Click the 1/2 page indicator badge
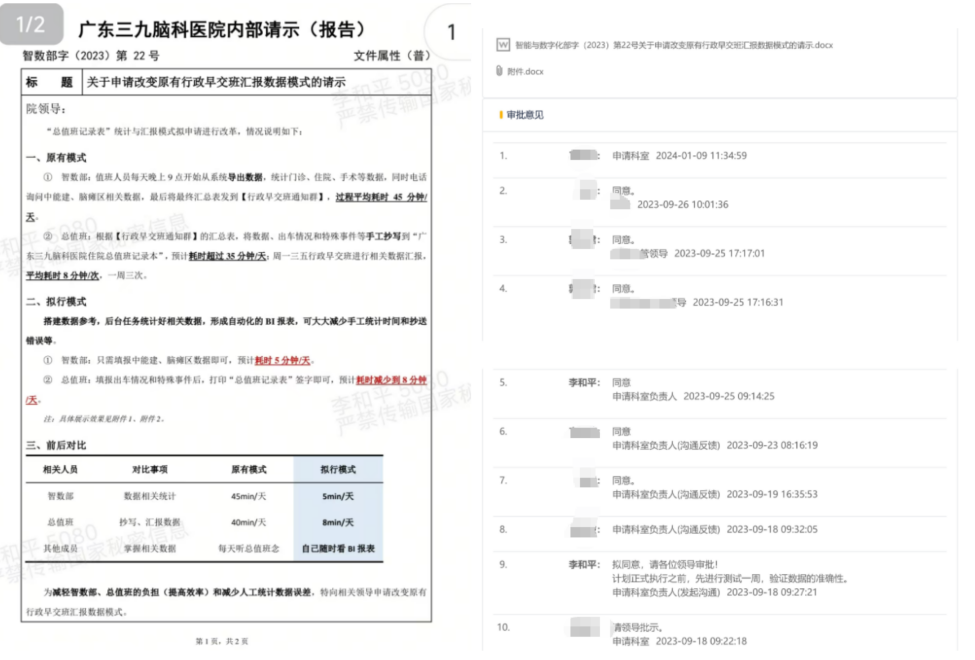The image size is (975, 660). pyautogui.click(x=32, y=25)
